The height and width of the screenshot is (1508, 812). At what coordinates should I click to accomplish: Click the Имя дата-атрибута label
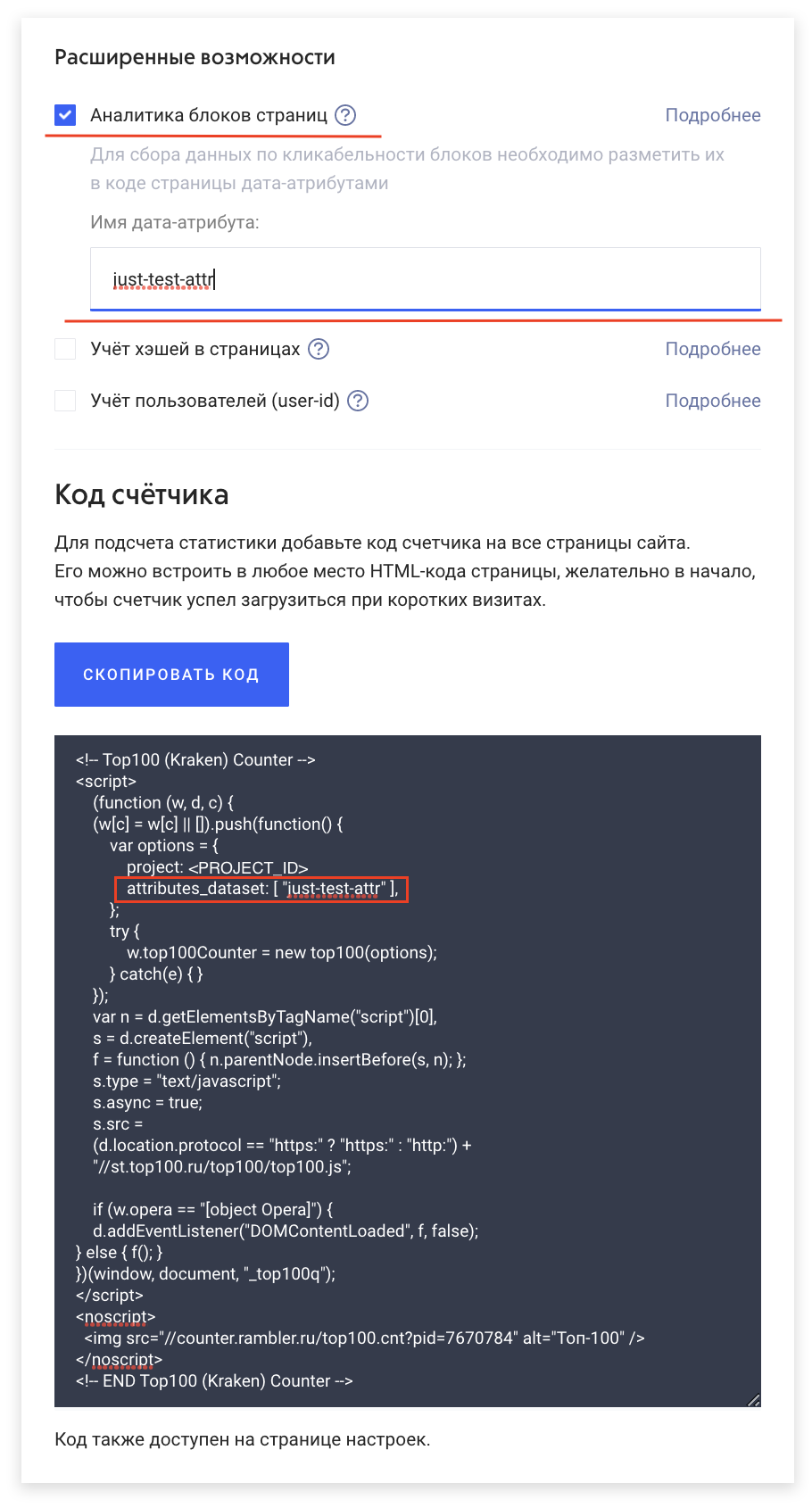(175, 222)
